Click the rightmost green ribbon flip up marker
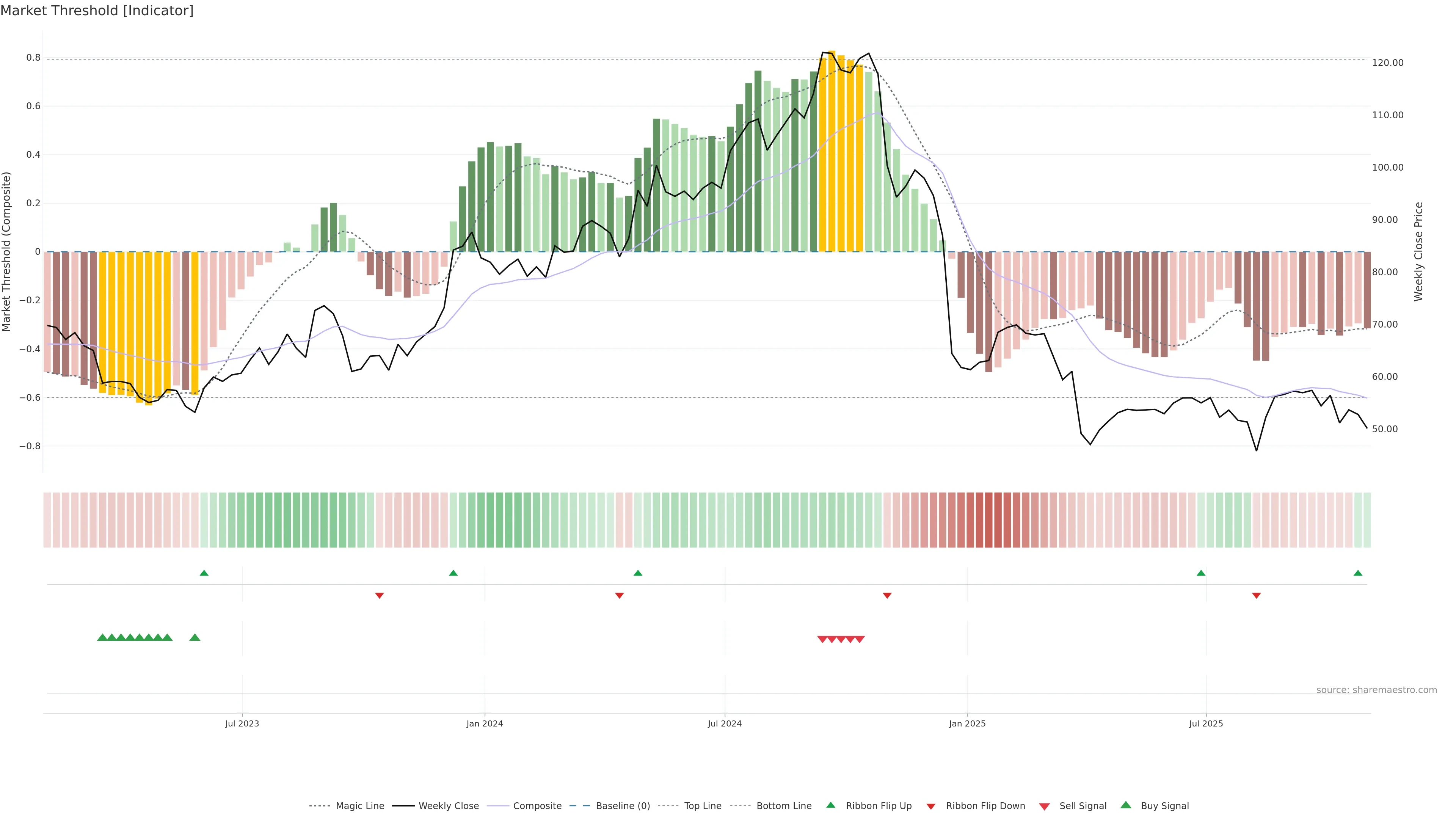1456x819 pixels. [1358, 573]
